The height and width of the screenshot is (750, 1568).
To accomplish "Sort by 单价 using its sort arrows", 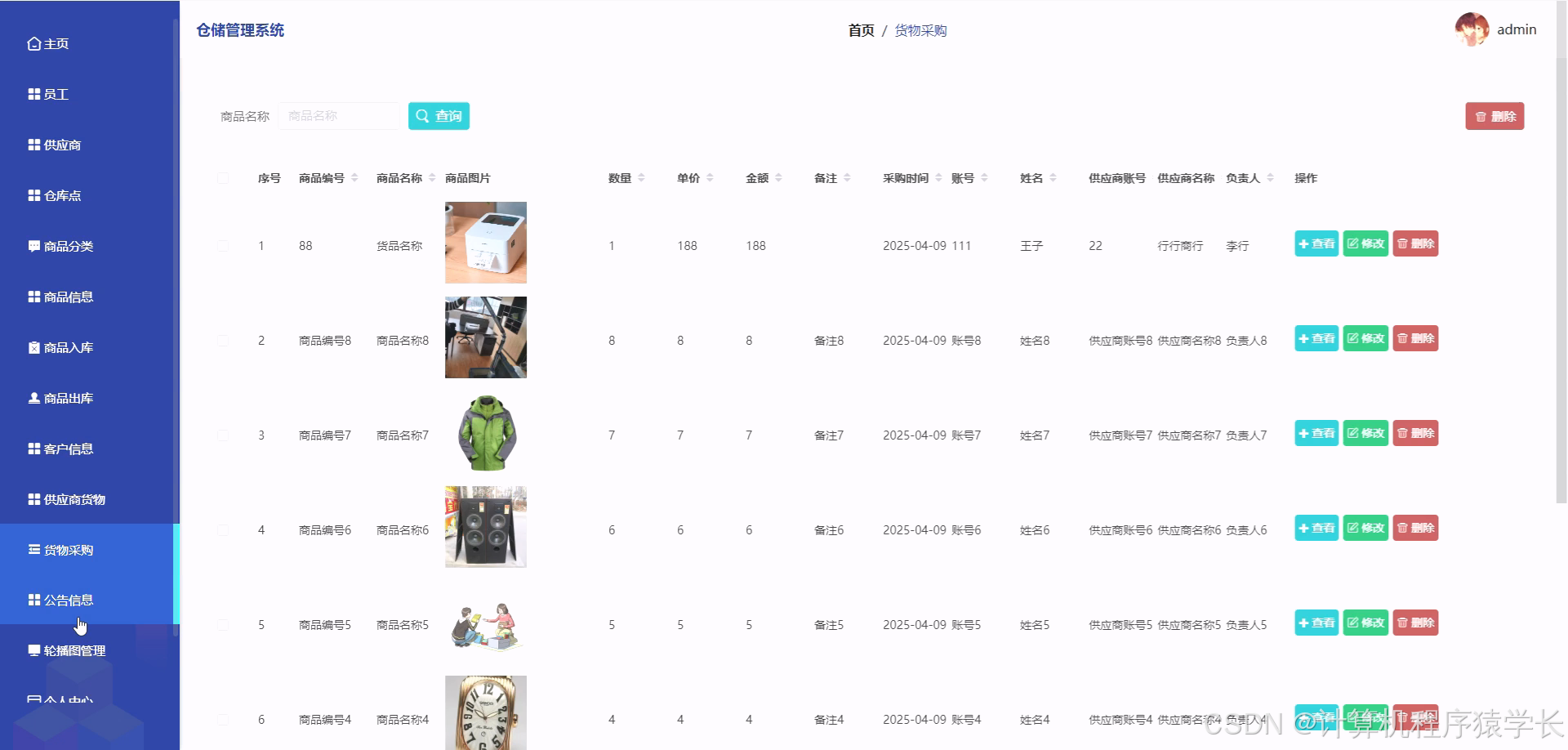I will (710, 177).
